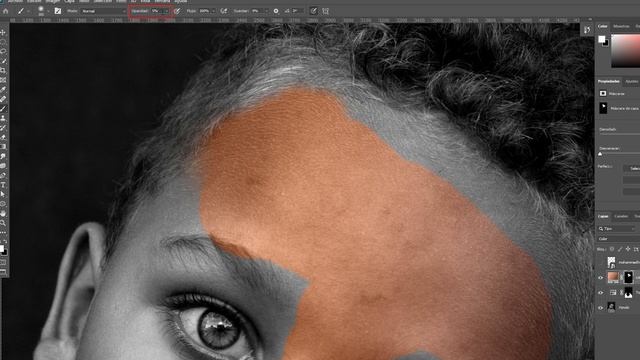Screen dimensions: 640x360
Task: Switch to the Propiedades tab
Action: pos(609,81)
